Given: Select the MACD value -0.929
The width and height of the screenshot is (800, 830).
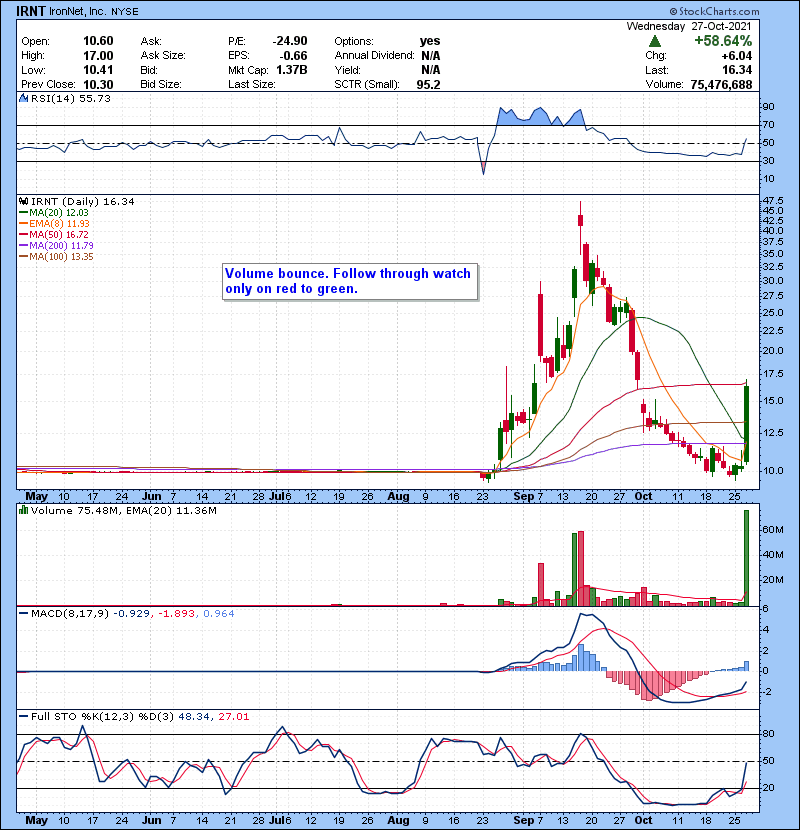Looking at the screenshot, I should tap(131, 613).
